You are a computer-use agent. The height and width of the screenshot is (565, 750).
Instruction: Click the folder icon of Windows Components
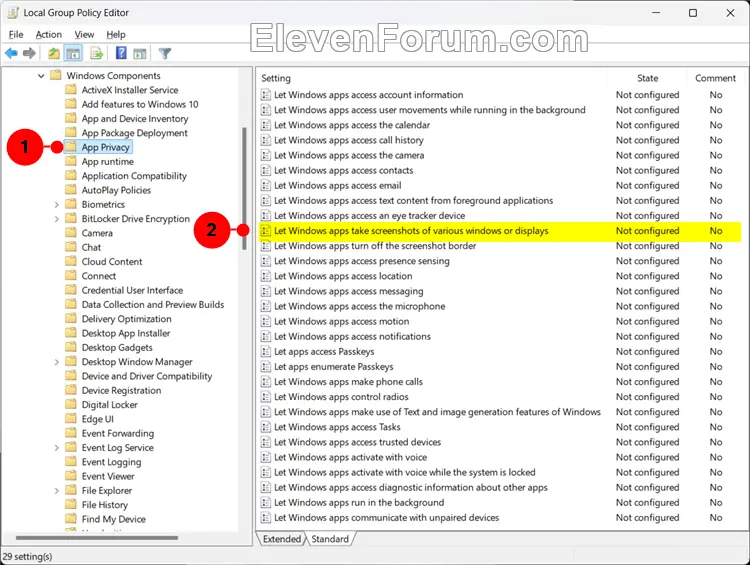[56, 75]
